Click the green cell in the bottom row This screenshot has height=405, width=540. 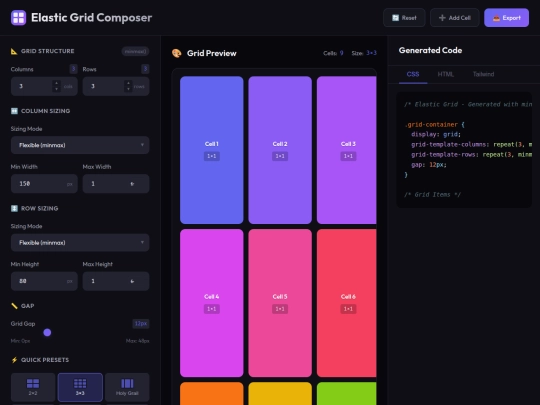346,393
